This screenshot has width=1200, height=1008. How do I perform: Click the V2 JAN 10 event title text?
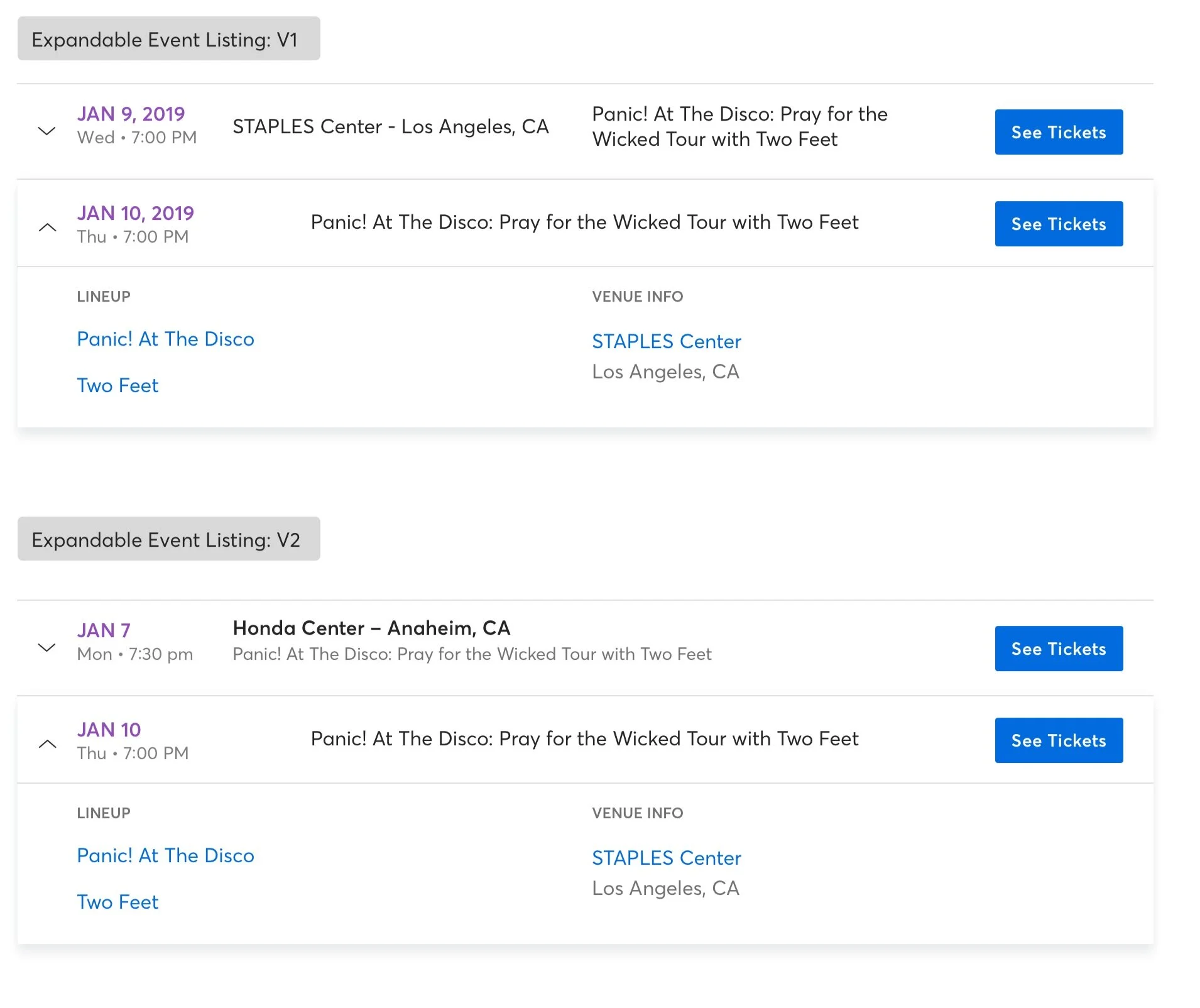(x=585, y=739)
